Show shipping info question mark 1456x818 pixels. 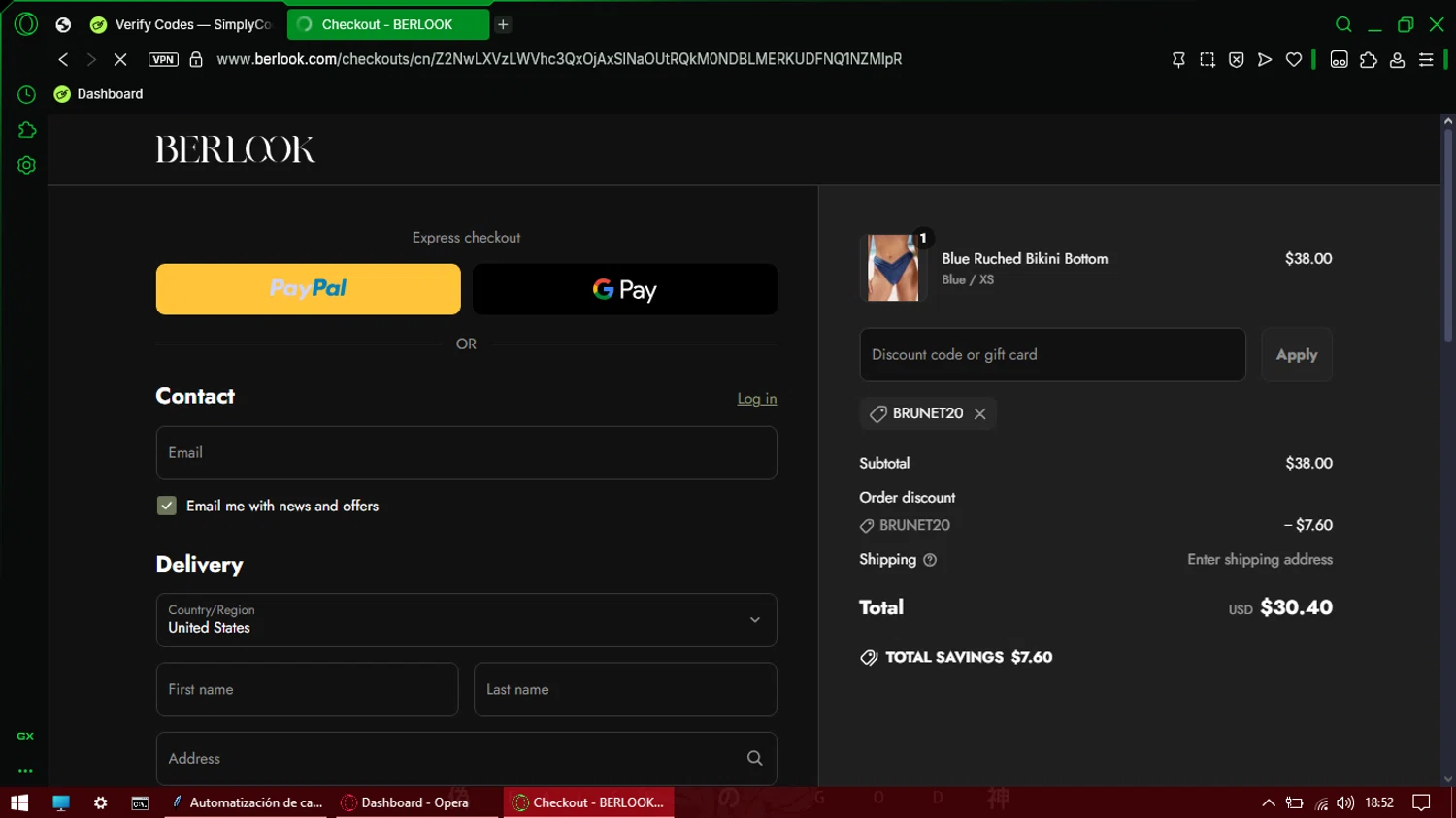click(930, 560)
